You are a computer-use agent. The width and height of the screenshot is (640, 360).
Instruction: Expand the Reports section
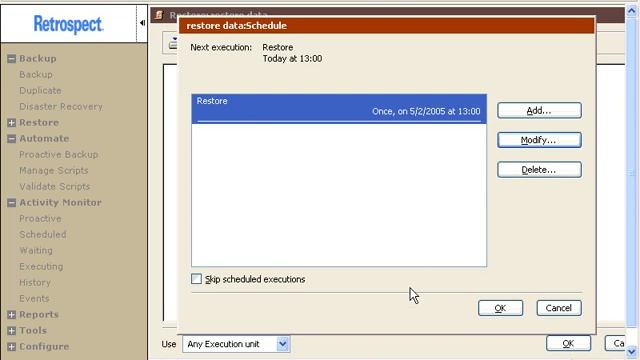[x=11, y=315]
